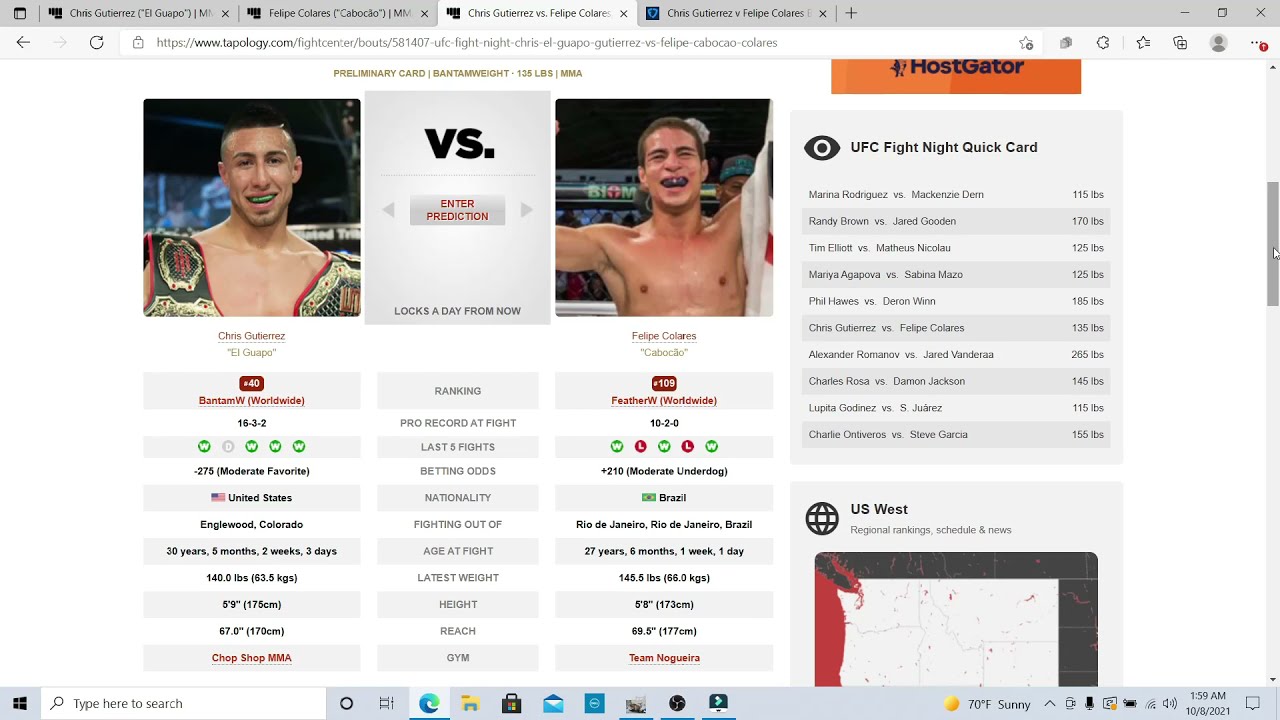Open File Explorer from taskbar

click(x=470, y=703)
